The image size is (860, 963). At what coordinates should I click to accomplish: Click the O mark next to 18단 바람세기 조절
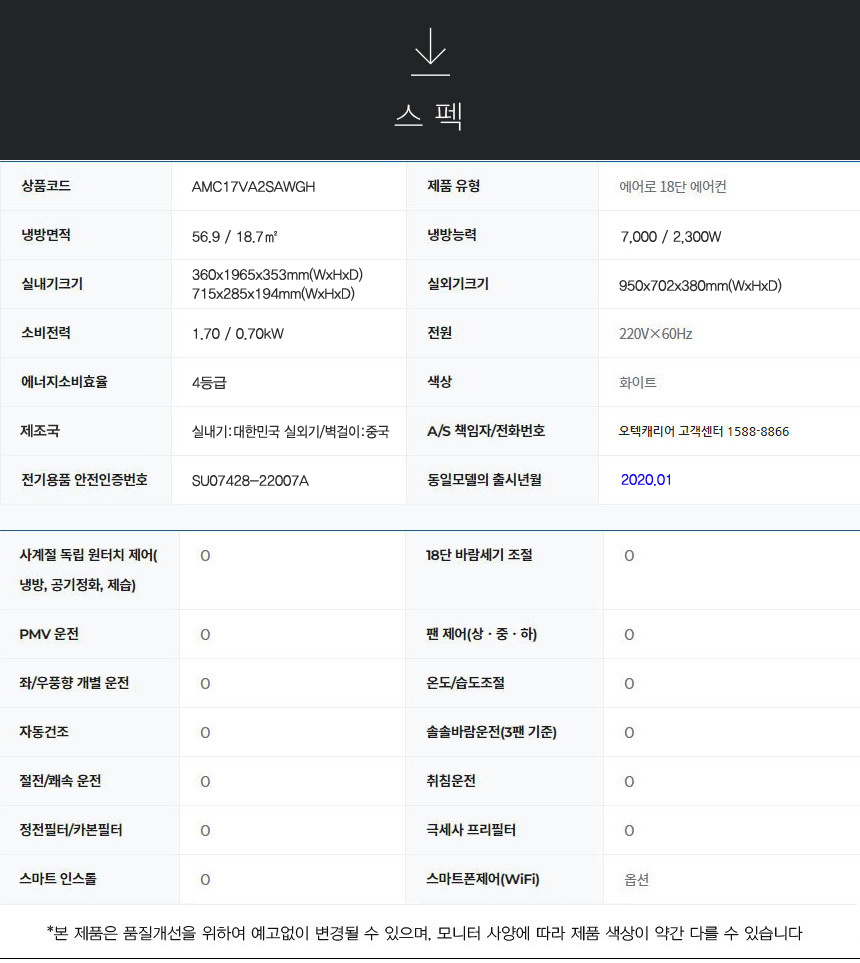629,555
